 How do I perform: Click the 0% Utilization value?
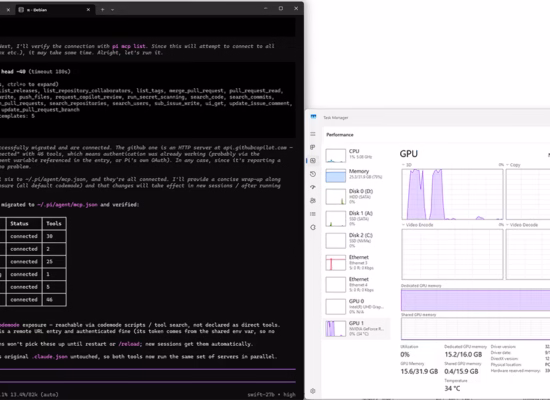point(405,355)
